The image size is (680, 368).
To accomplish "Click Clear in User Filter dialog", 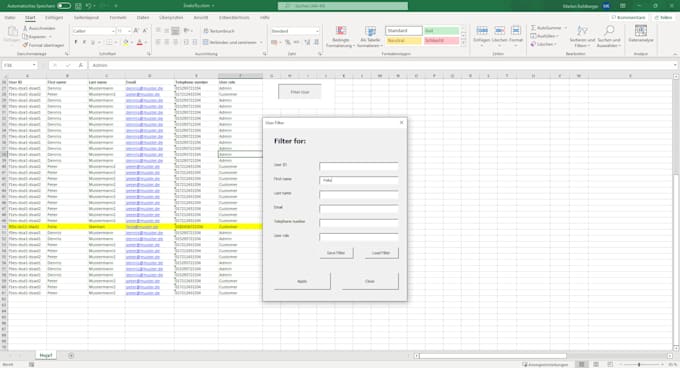I will pyautogui.click(x=370, y=281).
